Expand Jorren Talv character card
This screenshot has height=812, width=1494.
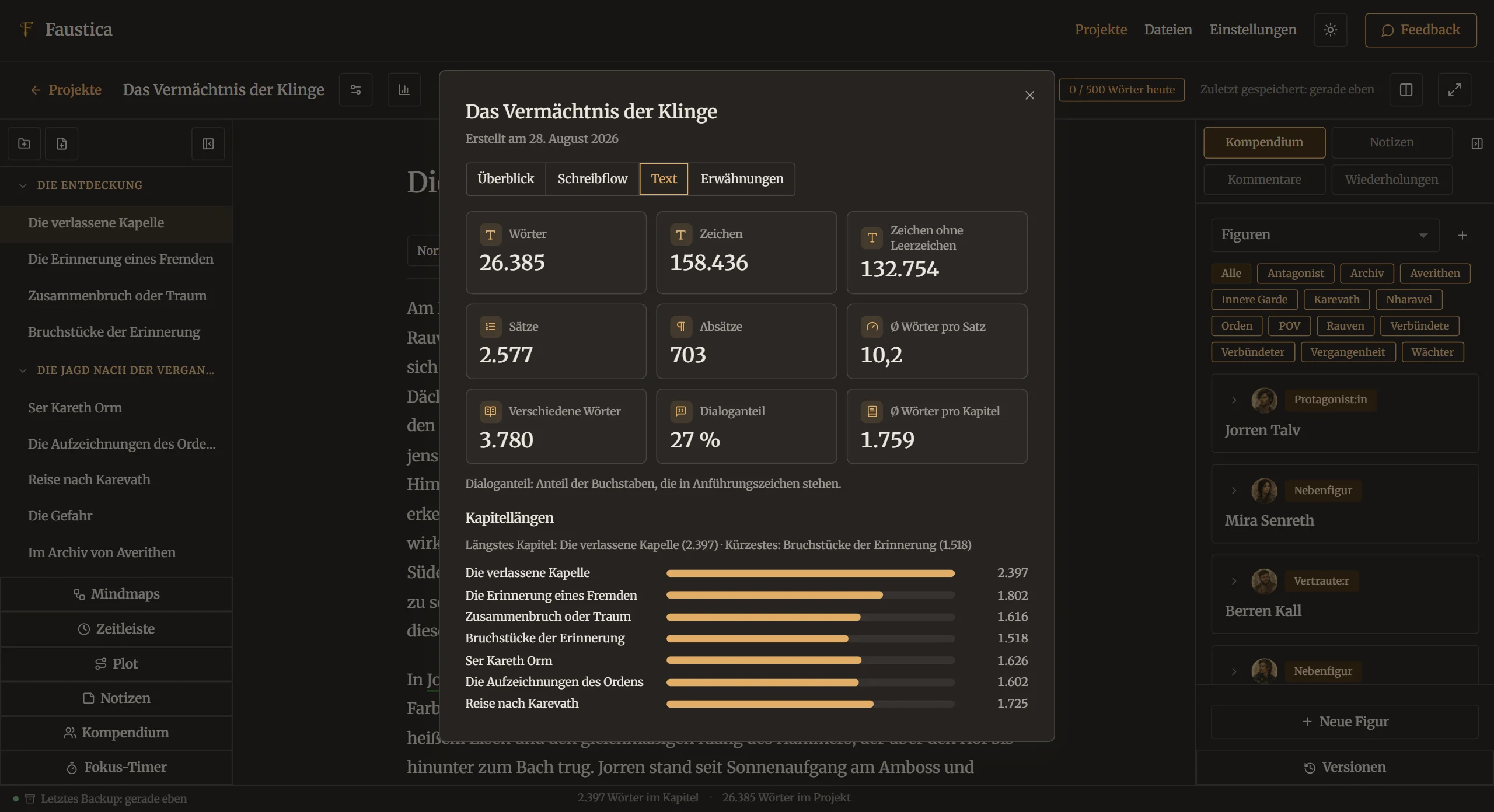tap(1234, 400)
